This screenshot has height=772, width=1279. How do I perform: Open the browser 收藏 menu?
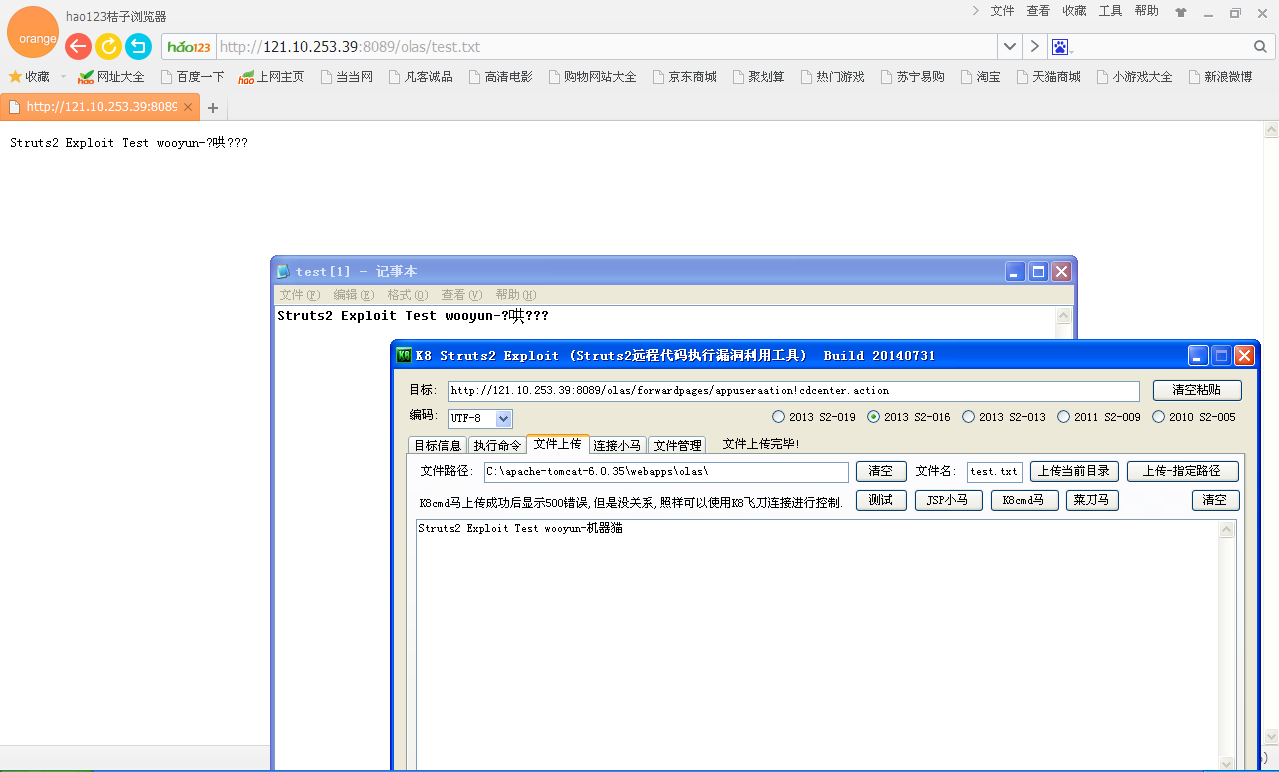[x=1074, y=11]
